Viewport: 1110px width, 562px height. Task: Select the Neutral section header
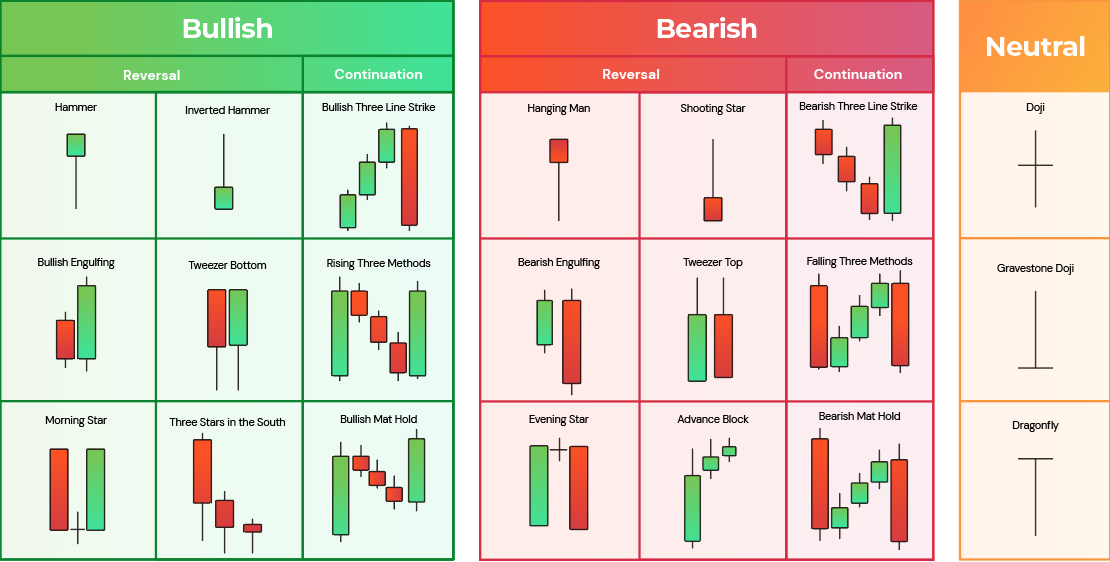tap(1035, 46)
